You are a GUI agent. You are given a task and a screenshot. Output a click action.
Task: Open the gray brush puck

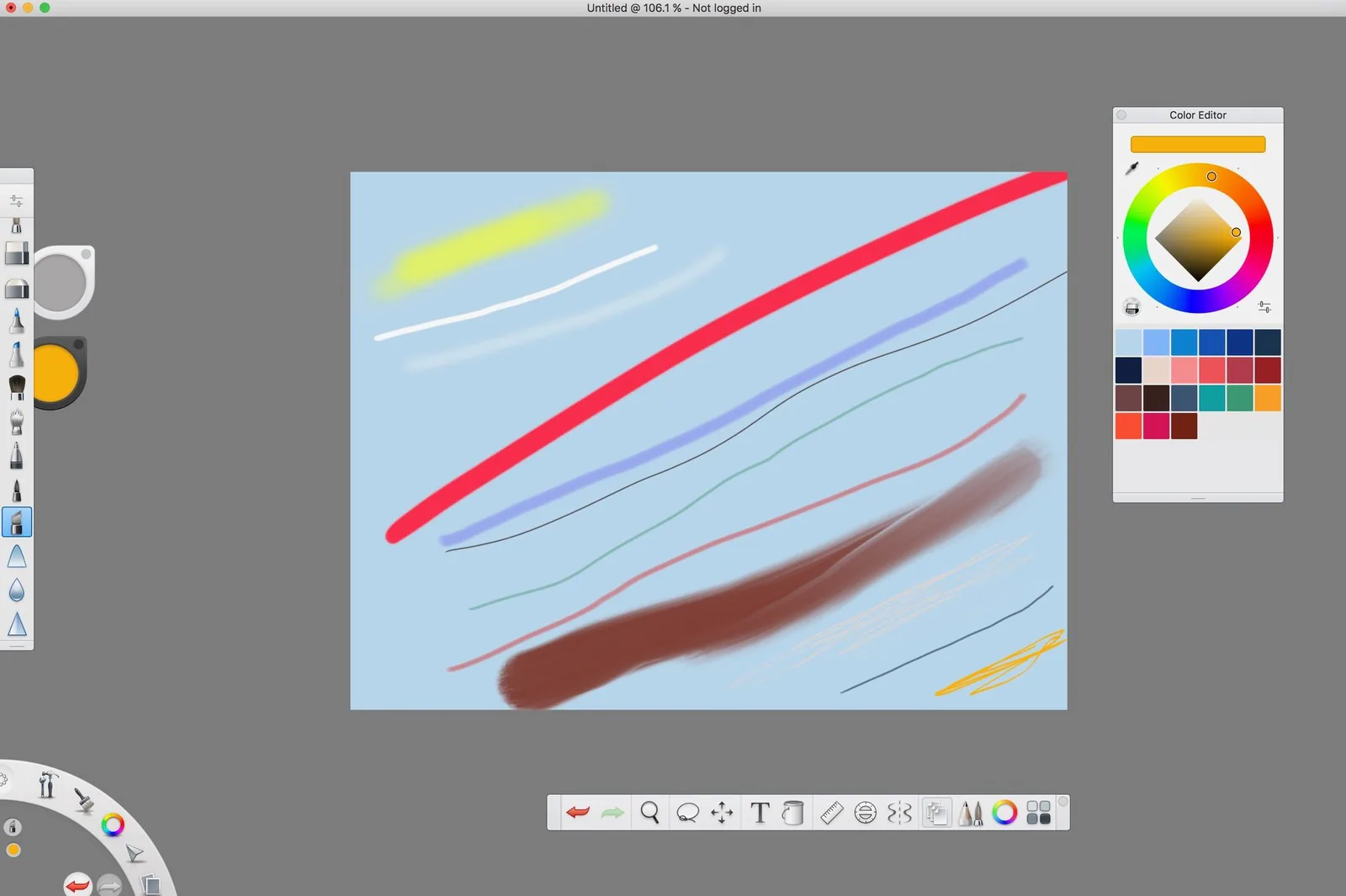coord(61,282)
